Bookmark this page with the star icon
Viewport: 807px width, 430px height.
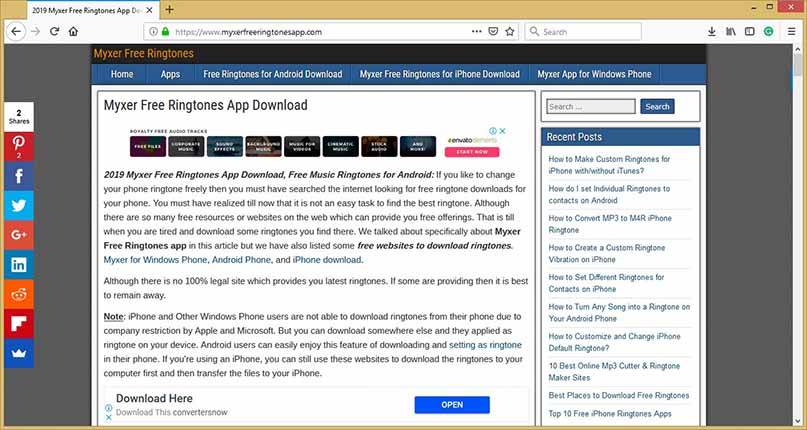pyautogui.click(x=510, y=31)
